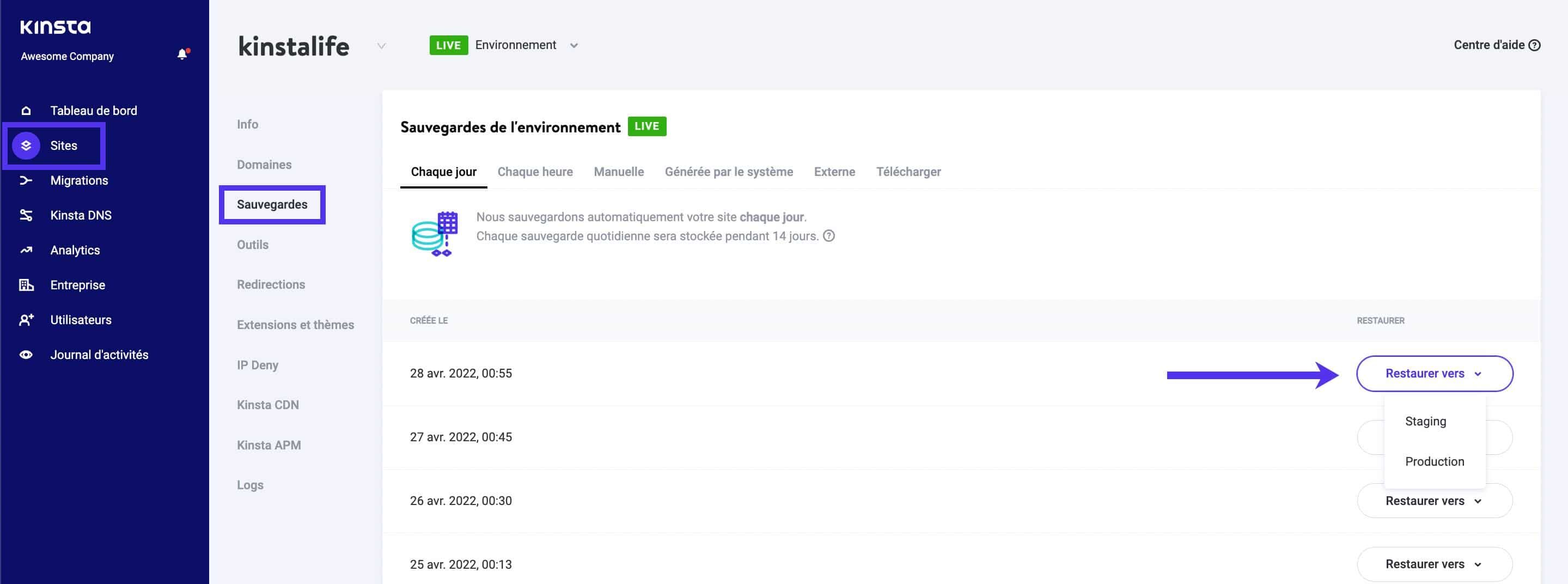Screen dimensions: 1568x584
Task: Click the Tableau de bord home icon
Action: point(26,110)
